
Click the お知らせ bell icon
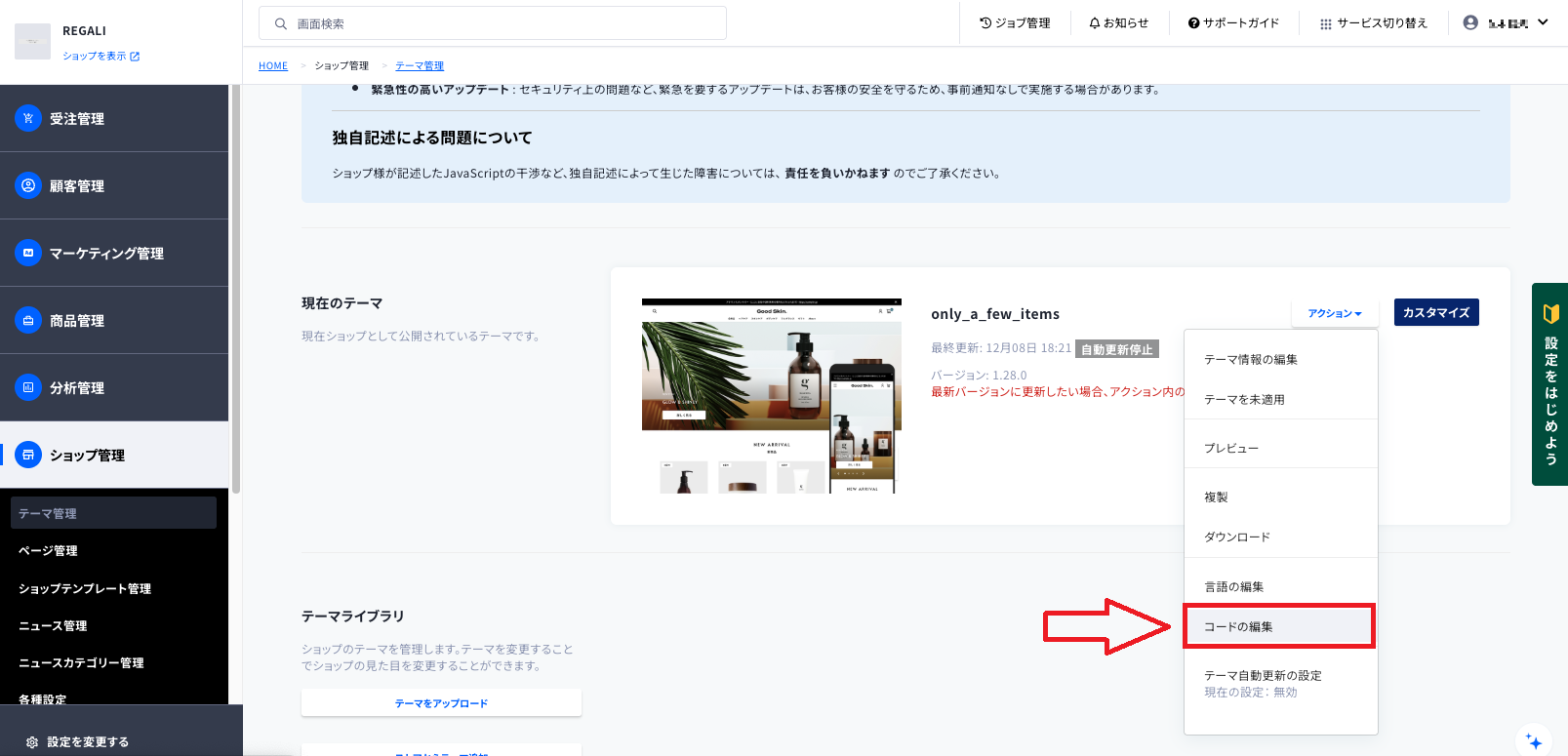1095,22
